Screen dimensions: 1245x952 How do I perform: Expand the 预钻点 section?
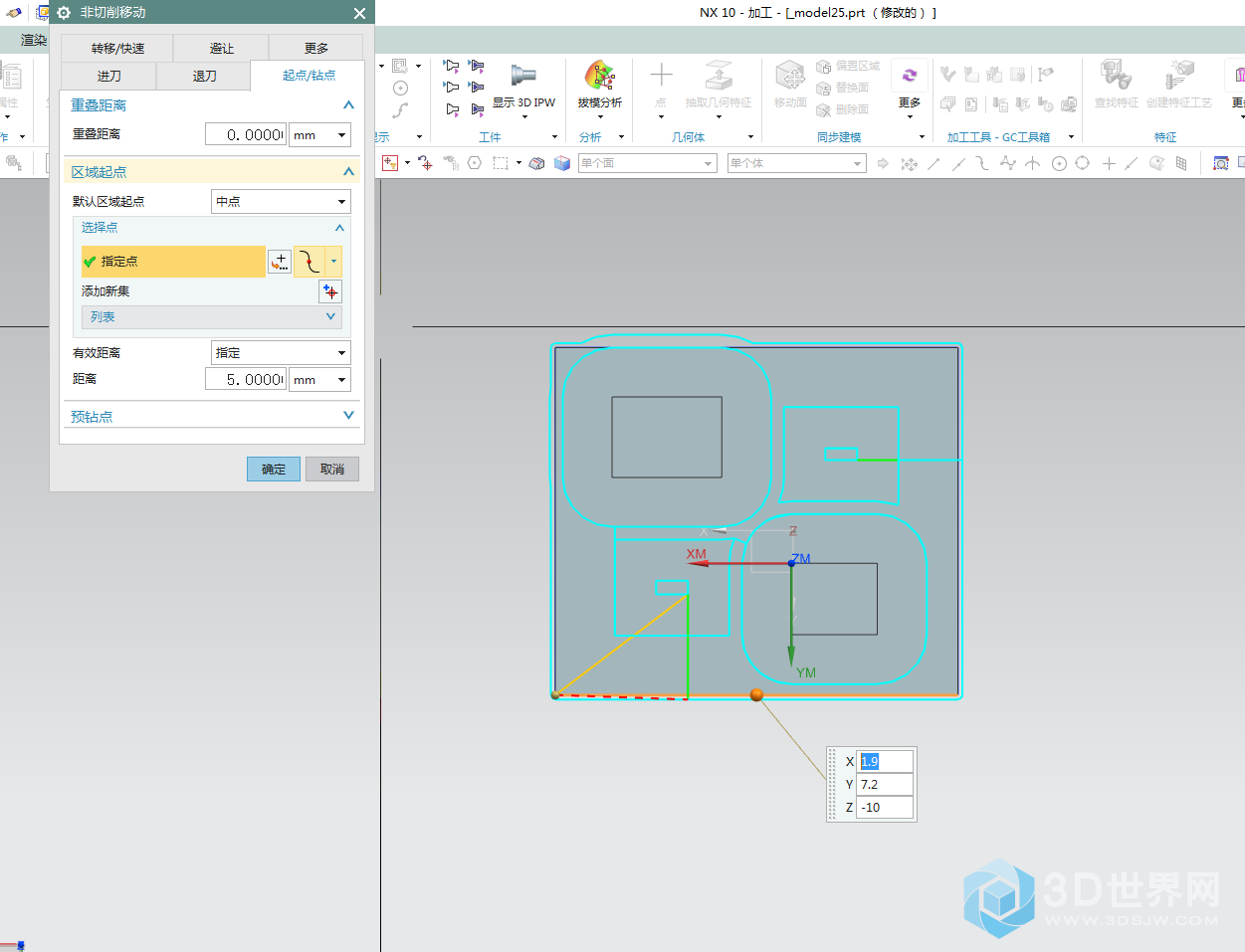348,416
